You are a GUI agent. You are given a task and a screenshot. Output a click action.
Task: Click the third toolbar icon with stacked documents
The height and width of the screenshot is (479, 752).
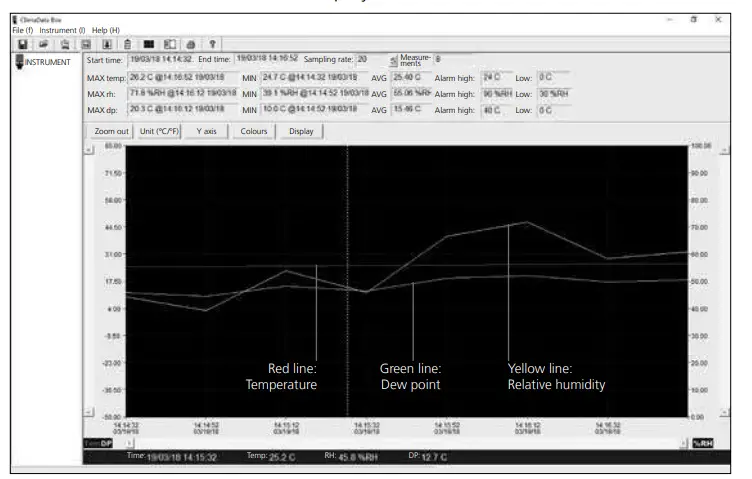coord(65,45)
